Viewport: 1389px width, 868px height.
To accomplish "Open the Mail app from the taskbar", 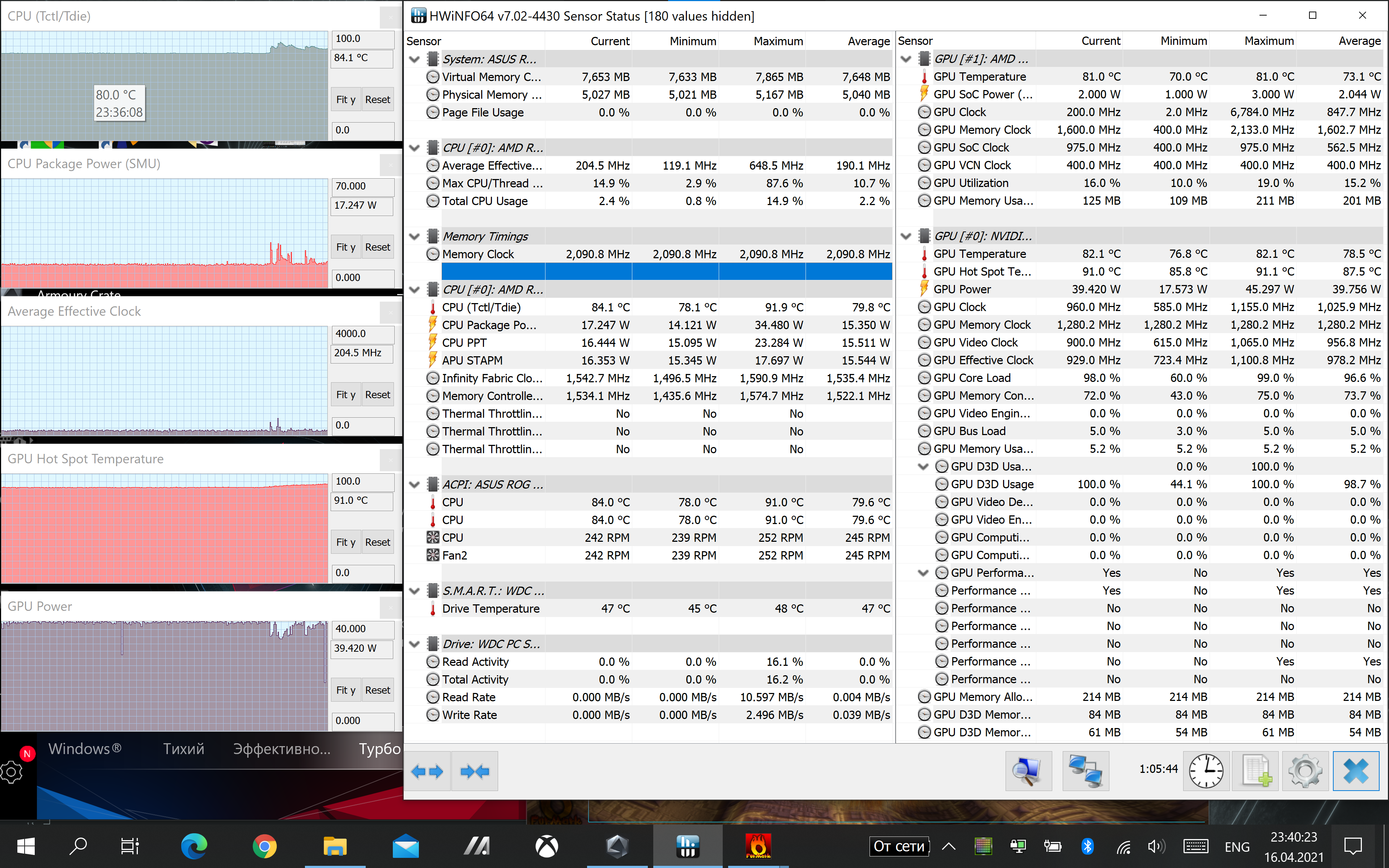I will pos(406,846).
